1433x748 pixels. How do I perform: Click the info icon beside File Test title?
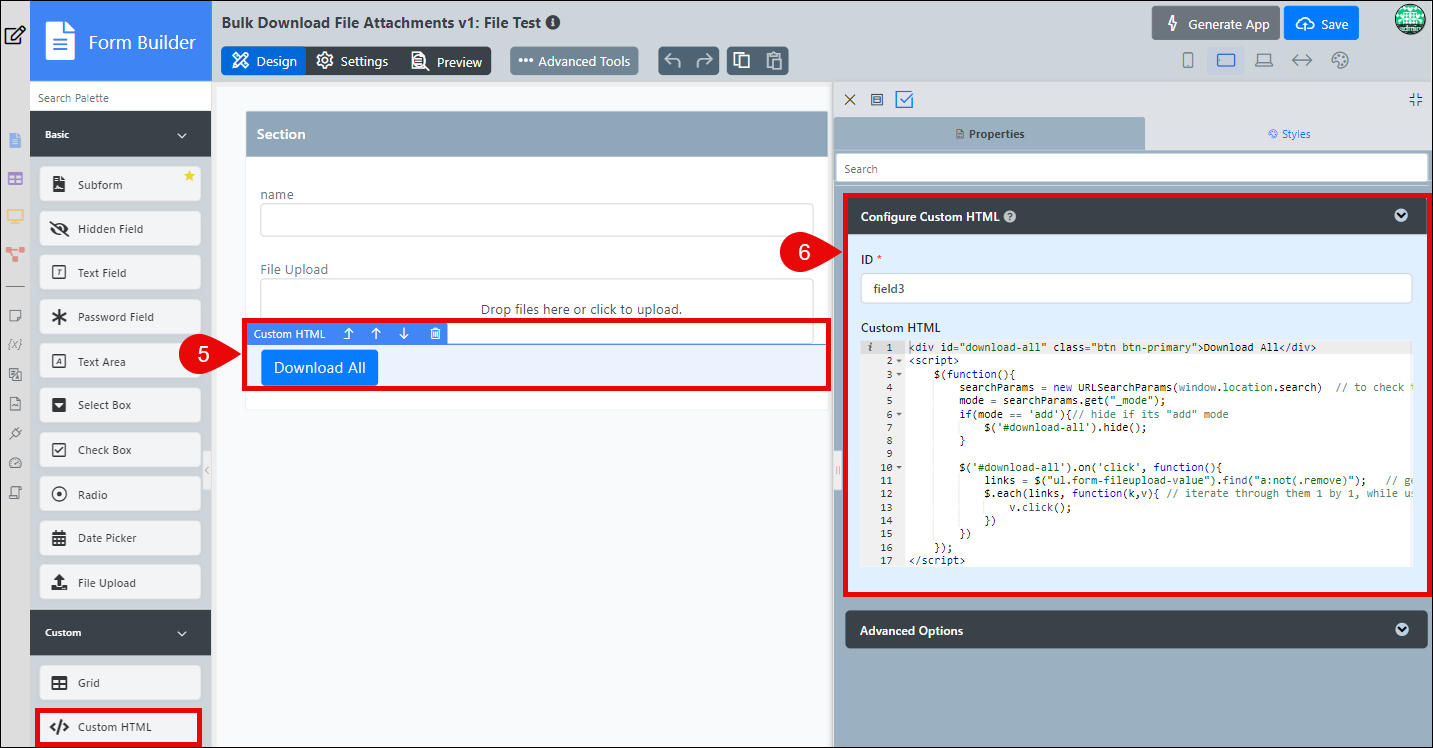(x=554, y=21)
